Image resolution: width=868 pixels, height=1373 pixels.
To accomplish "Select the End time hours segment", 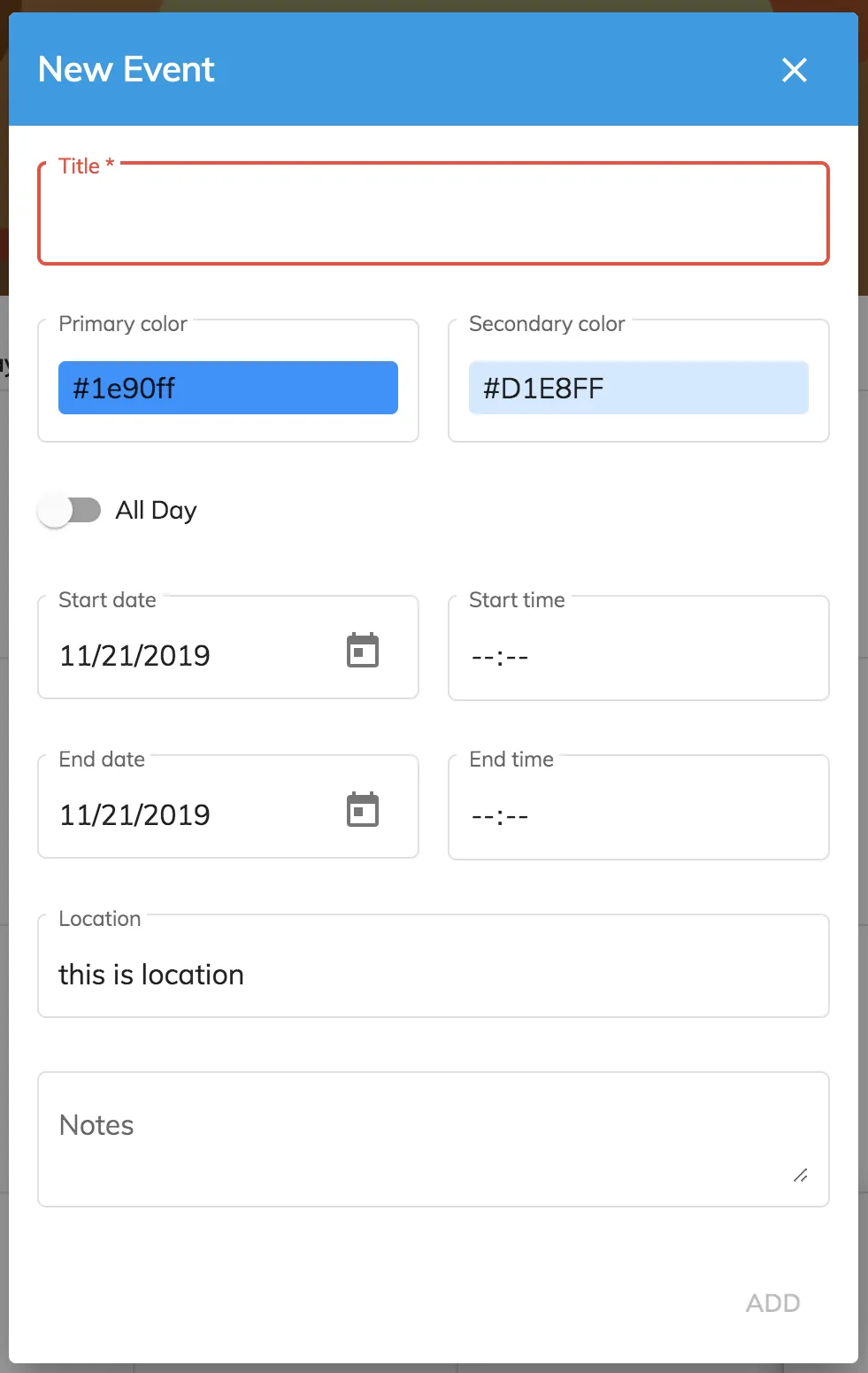I will click(482, 816).
